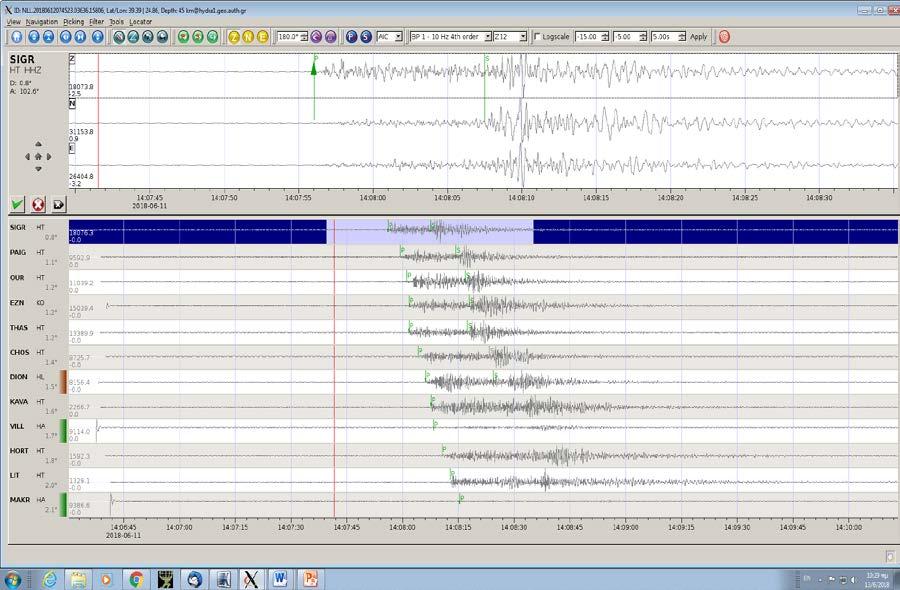The height and width of the screenshot is (590, 900).
Task: Select the EZN station row
Action: (x=453, y=307)
